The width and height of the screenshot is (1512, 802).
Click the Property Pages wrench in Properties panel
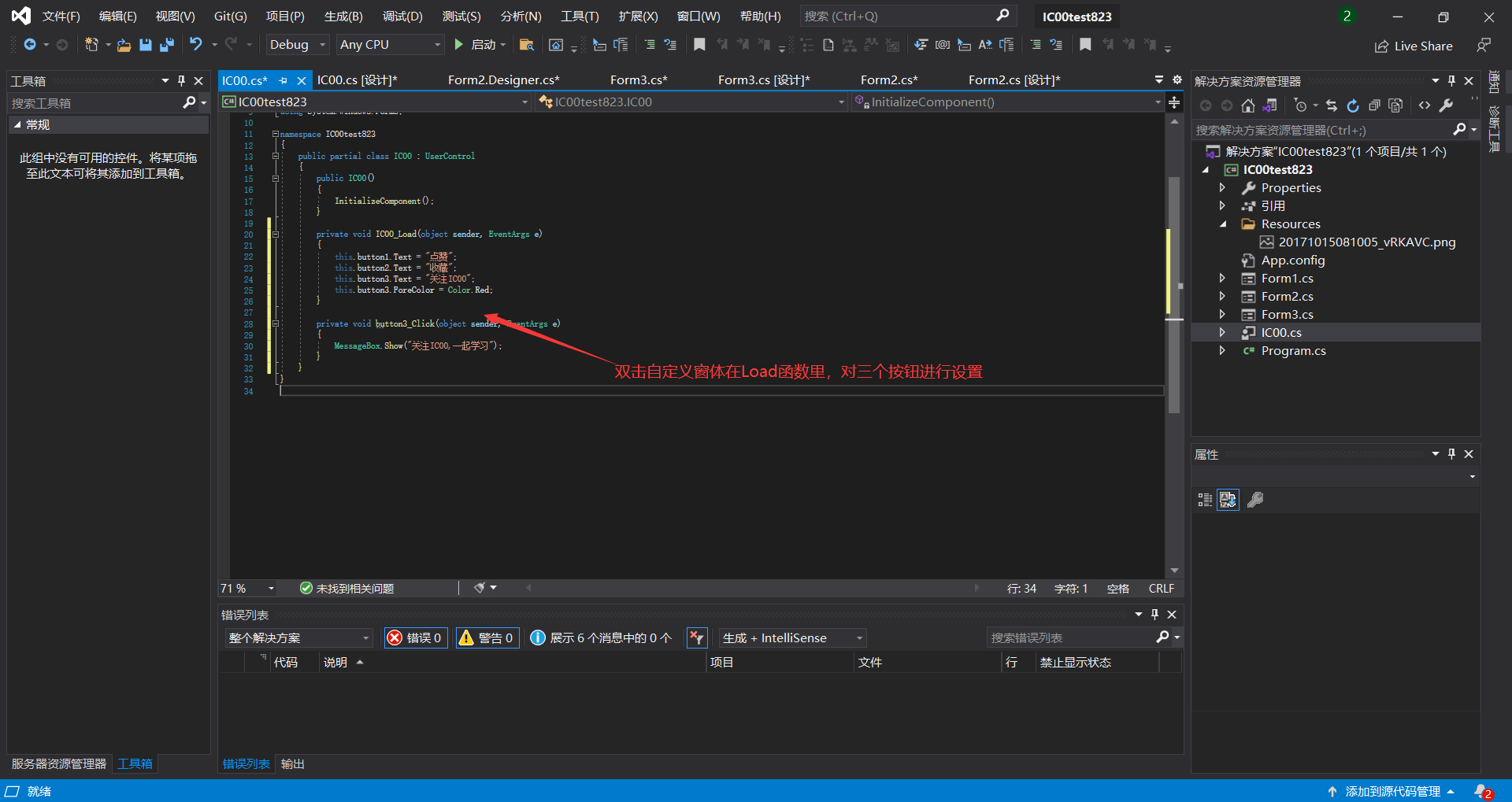(x=1255, y=500)
